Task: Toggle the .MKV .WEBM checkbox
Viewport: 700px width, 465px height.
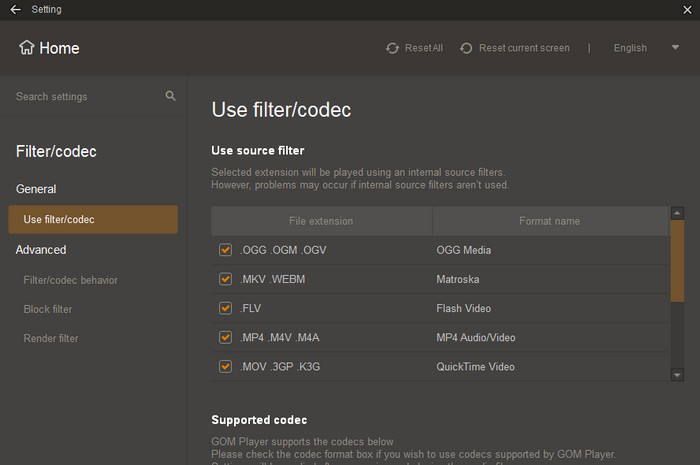Action: click(225, 279)
